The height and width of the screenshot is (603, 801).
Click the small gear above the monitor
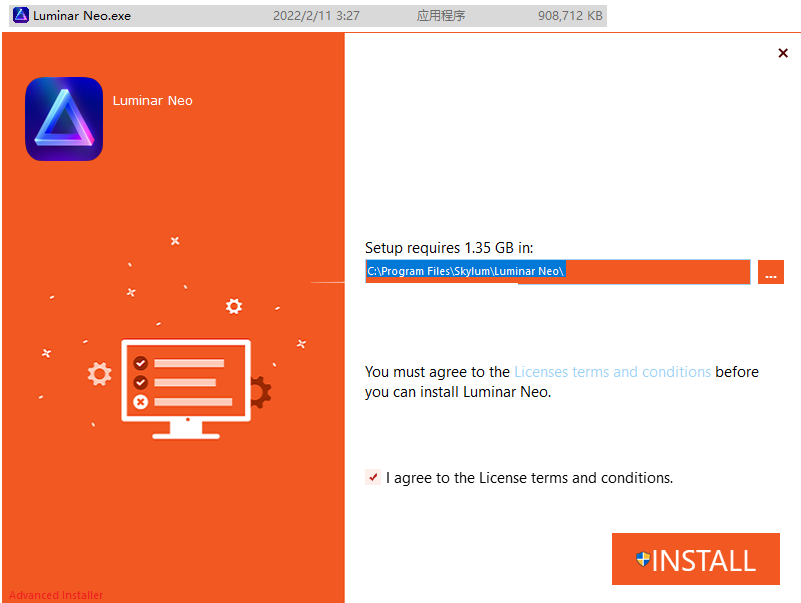(233, 306)
